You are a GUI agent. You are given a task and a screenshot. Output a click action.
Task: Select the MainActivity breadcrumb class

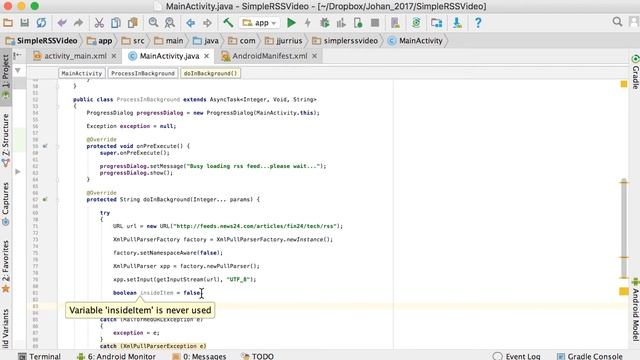(415, 41)
